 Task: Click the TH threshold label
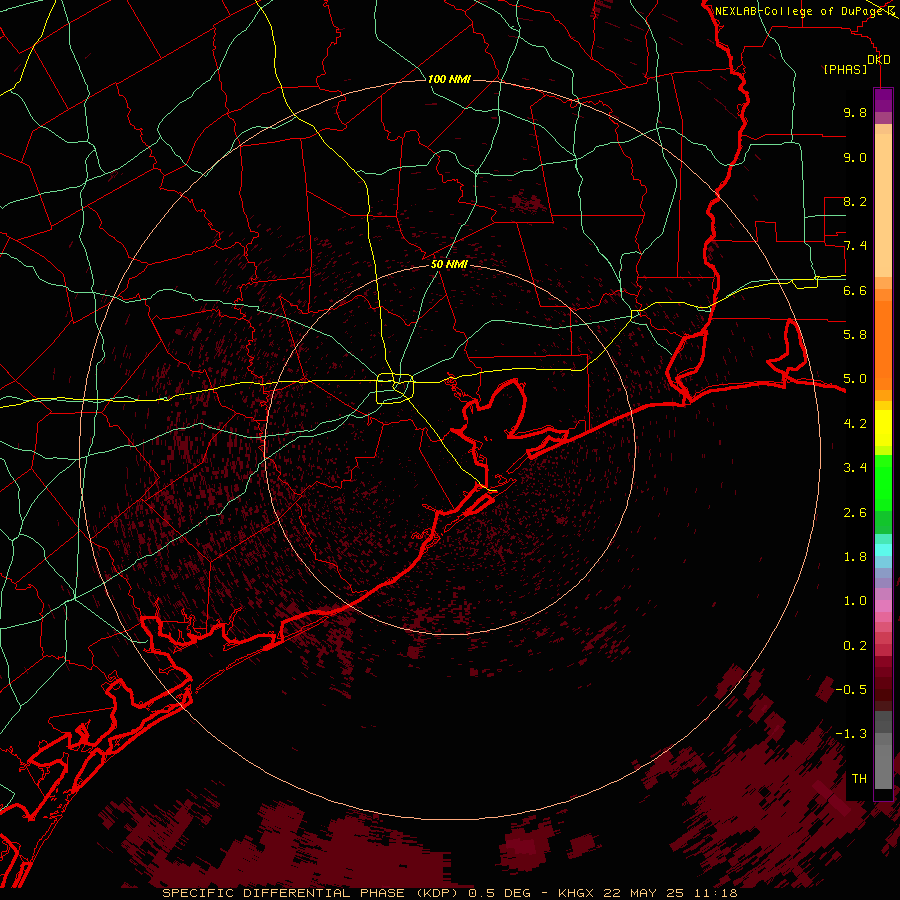point(859,779)
